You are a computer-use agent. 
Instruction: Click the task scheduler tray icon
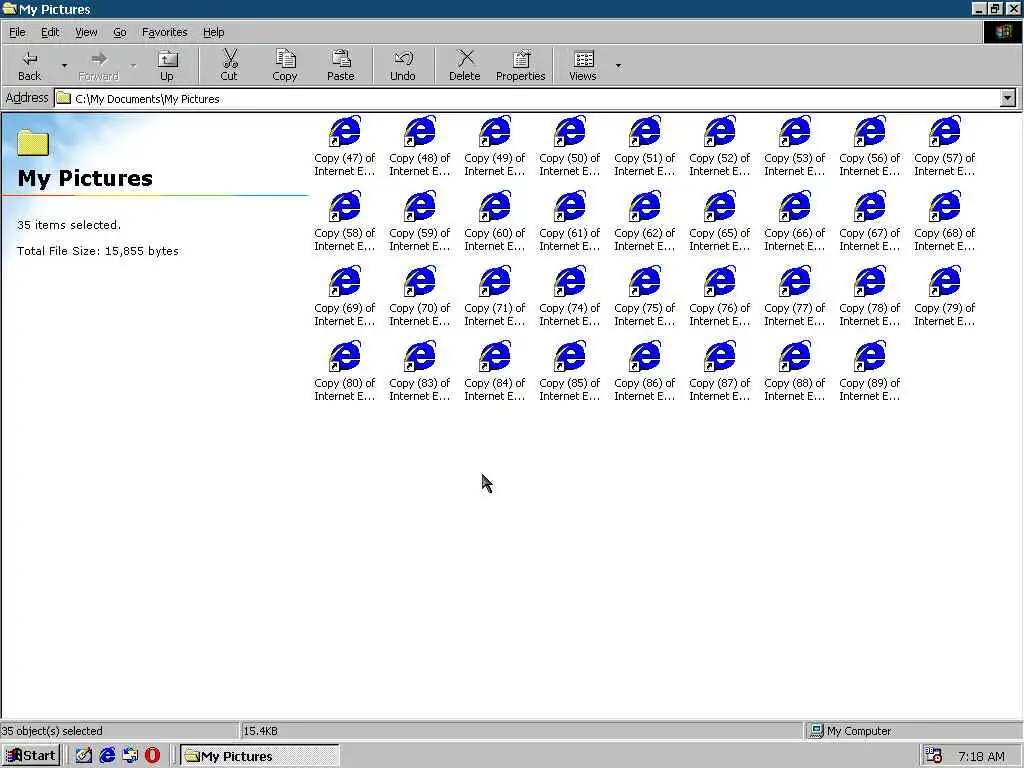pyautogui.click(x=934, y=756)
